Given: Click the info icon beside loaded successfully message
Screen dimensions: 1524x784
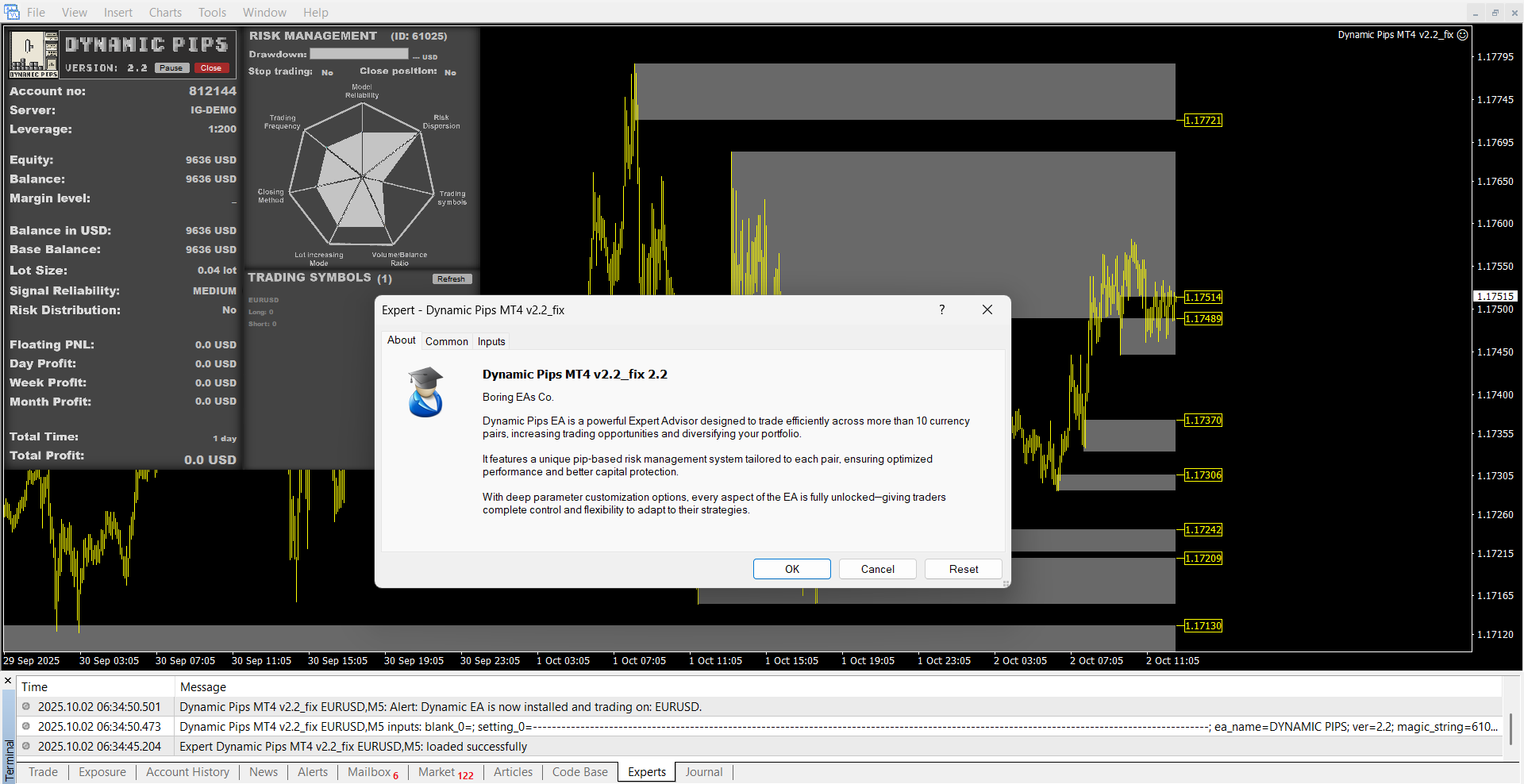Looking at the screenshot, I should point(26,746).
